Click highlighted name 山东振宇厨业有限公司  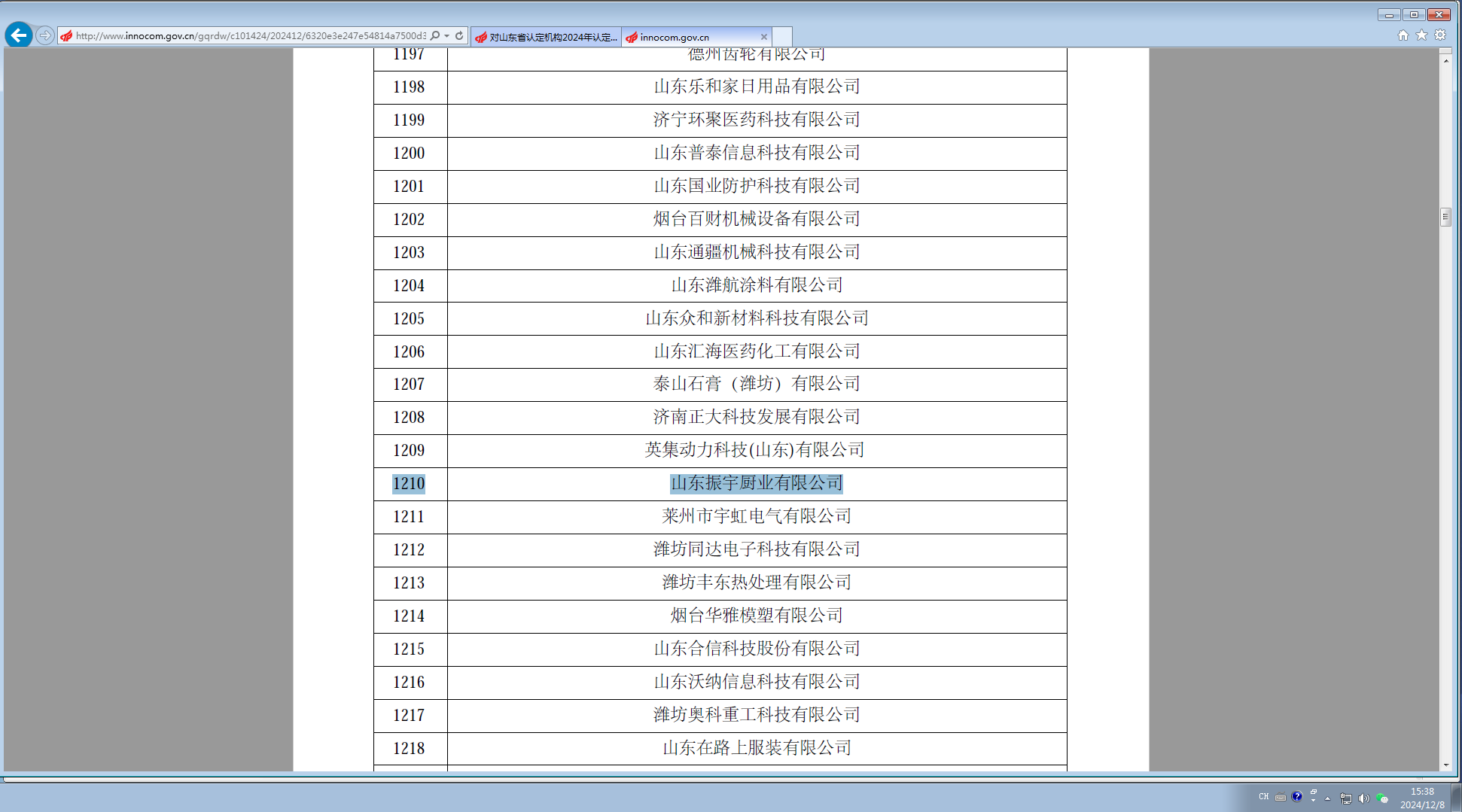pos(757,483)
